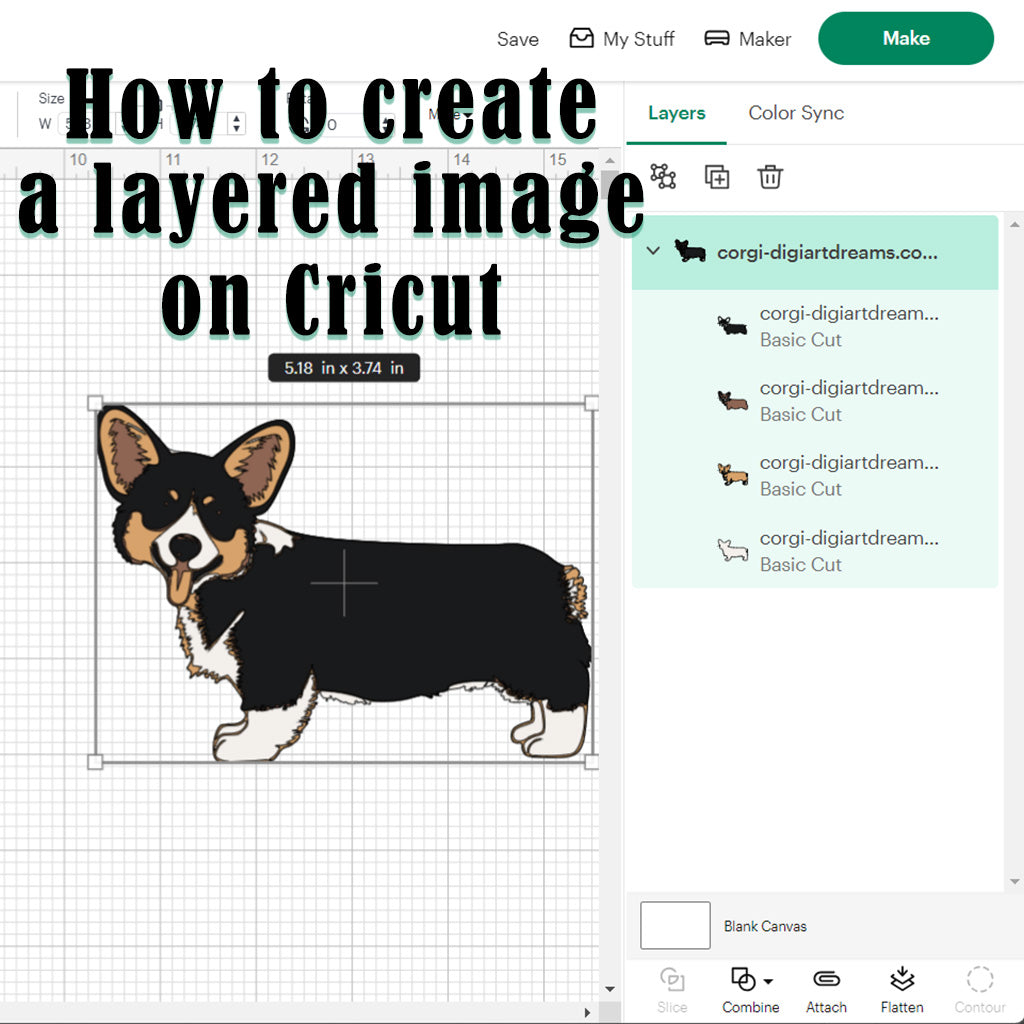Collapse the corgi-digiartdreams group
Screen dimensions: 1024x1024
click(654, 252)
